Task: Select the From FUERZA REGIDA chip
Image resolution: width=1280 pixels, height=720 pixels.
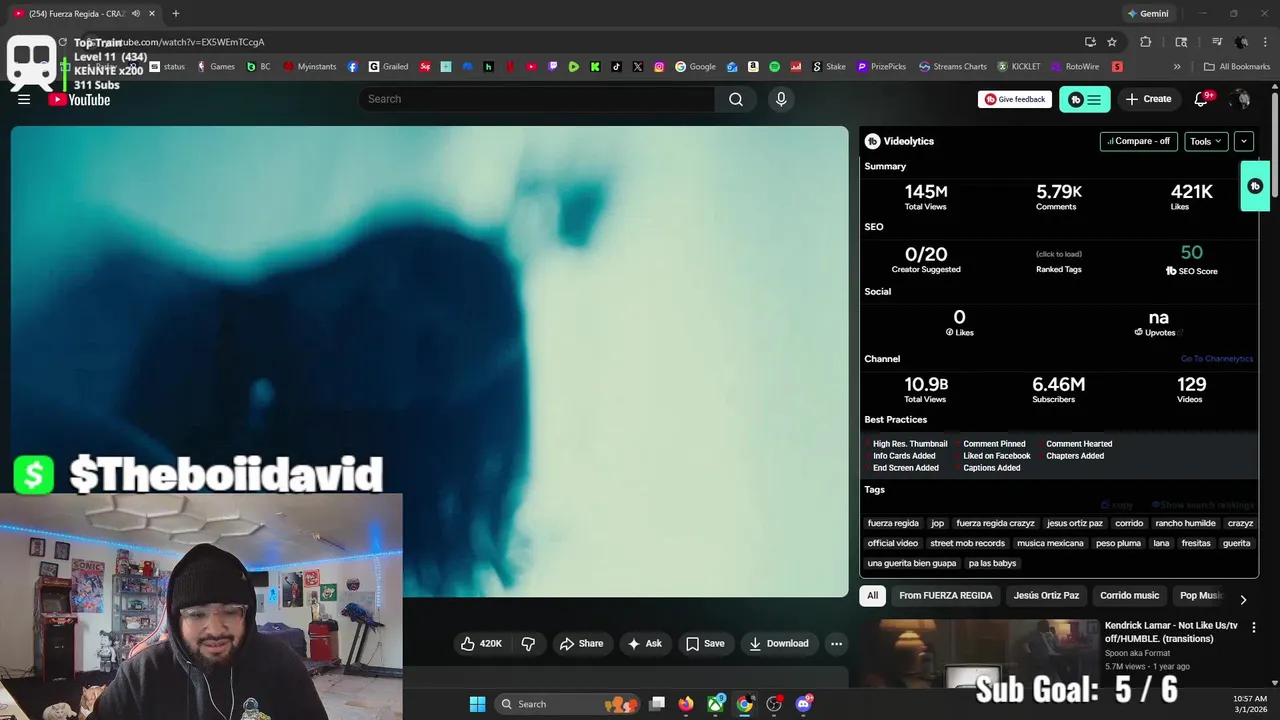Action: (946, 596)
